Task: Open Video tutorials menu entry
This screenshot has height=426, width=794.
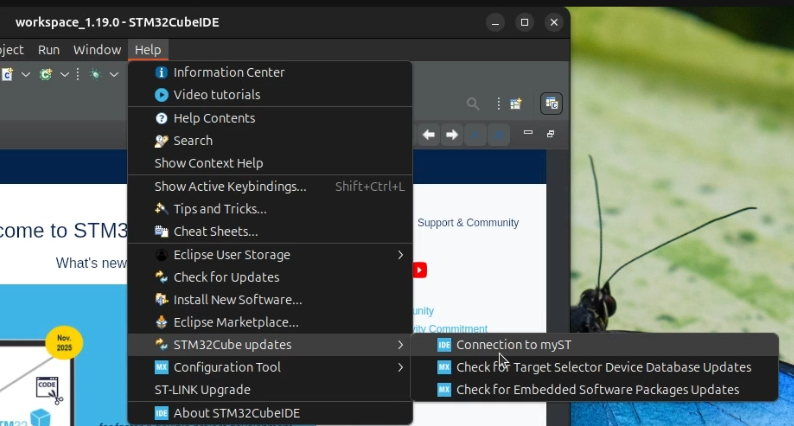Action: (270, 95)
